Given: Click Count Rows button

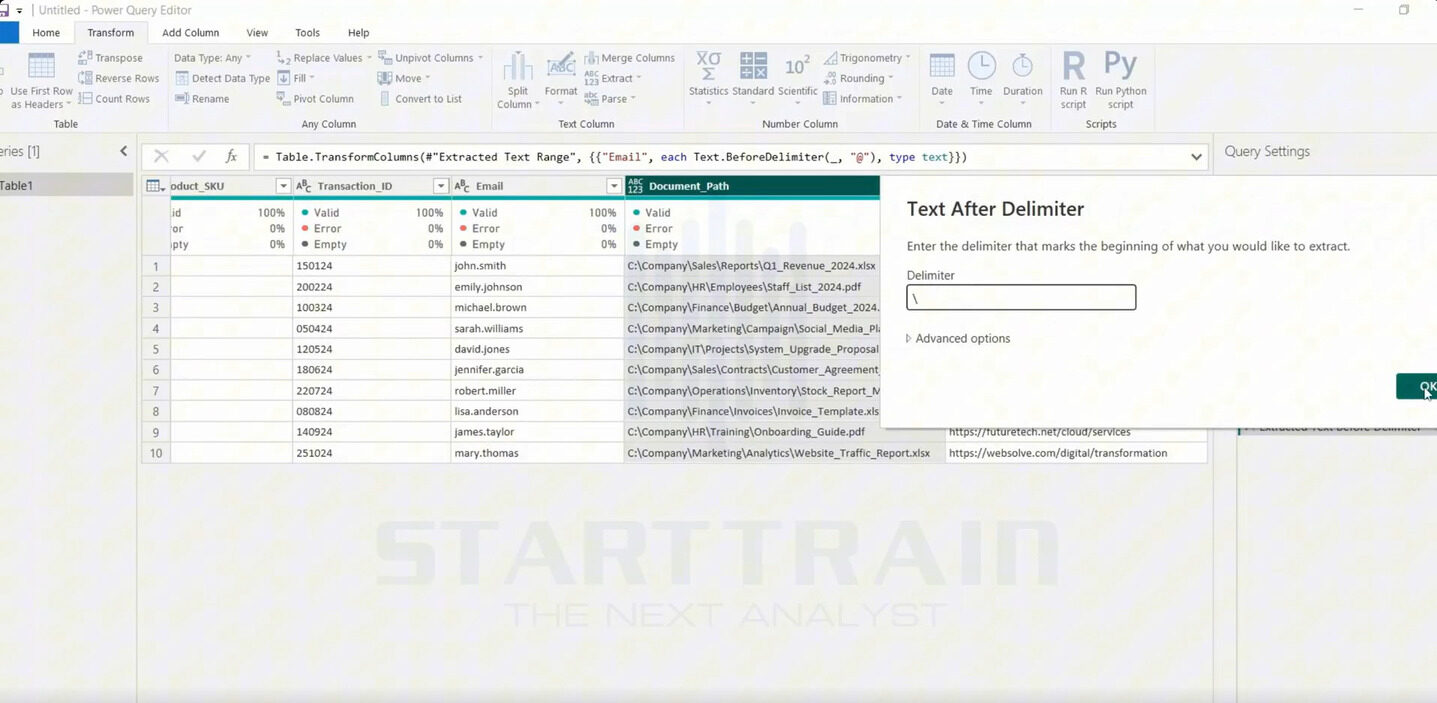Looking at the screenshot, I should 114,99.
